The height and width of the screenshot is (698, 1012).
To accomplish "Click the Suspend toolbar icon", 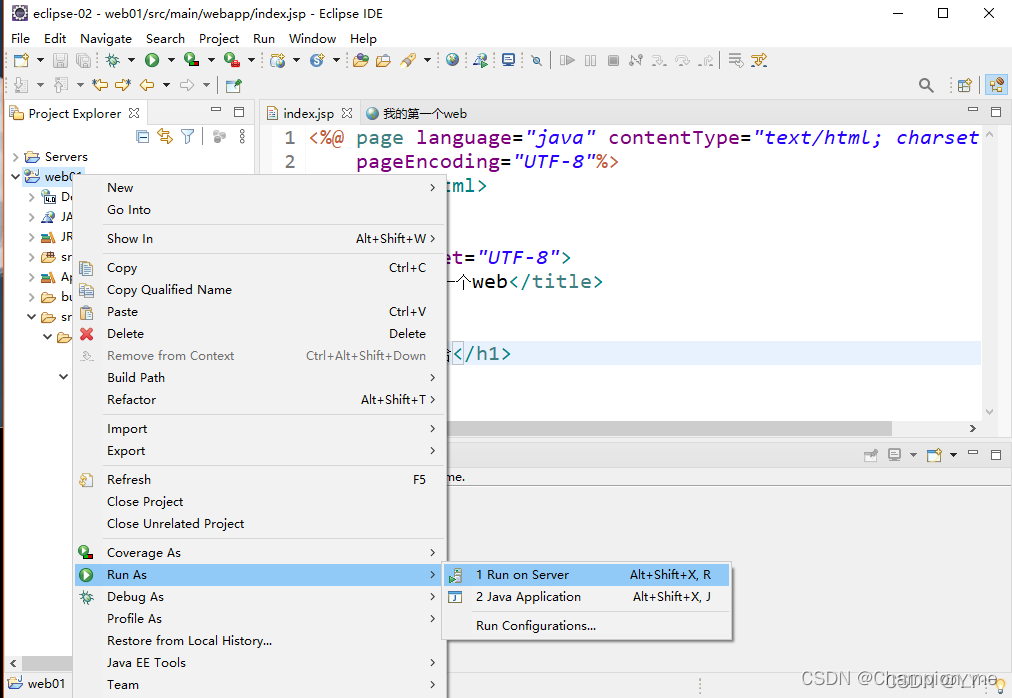I will [x=591, y=60].
